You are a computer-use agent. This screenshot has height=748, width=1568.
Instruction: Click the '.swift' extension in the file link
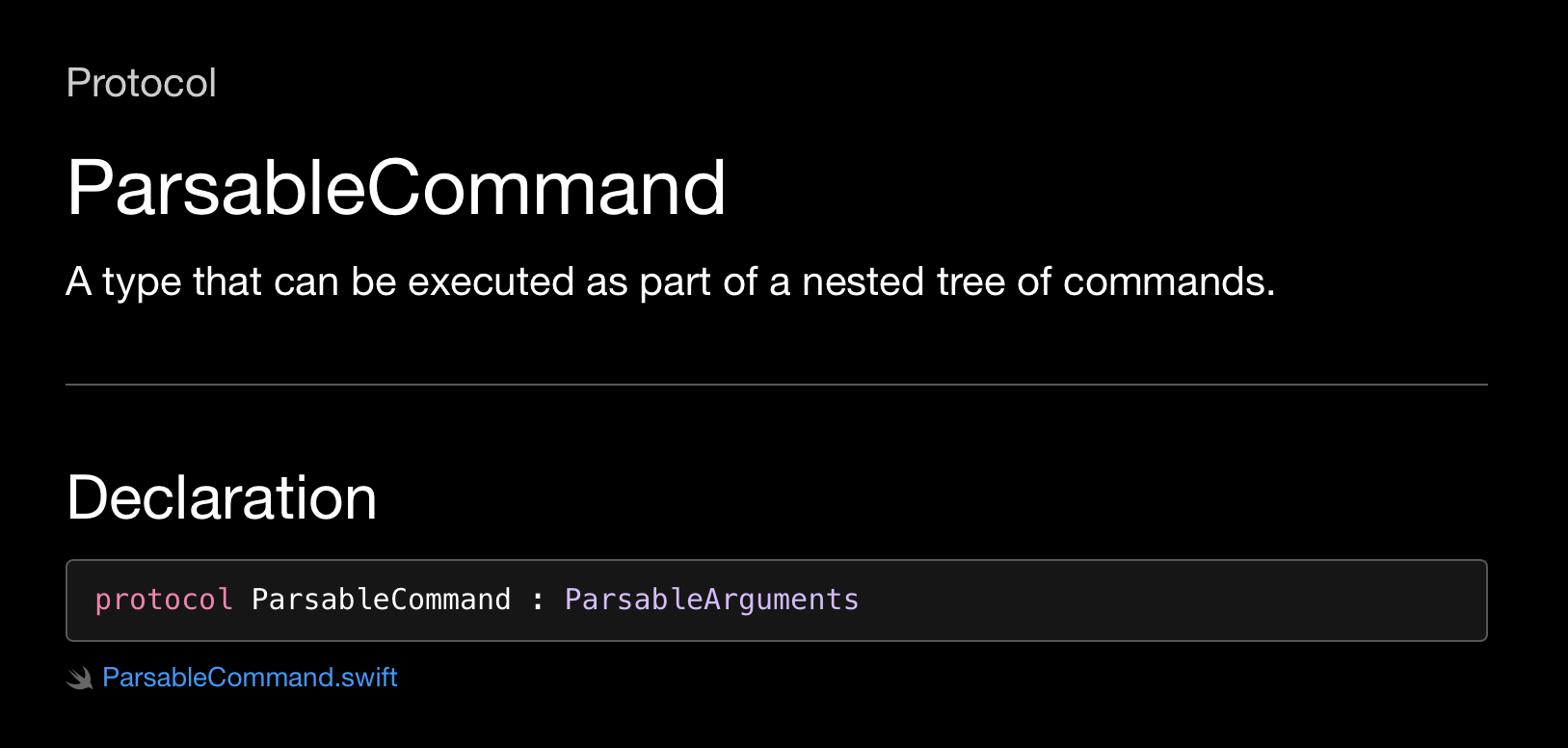point(366,678)
